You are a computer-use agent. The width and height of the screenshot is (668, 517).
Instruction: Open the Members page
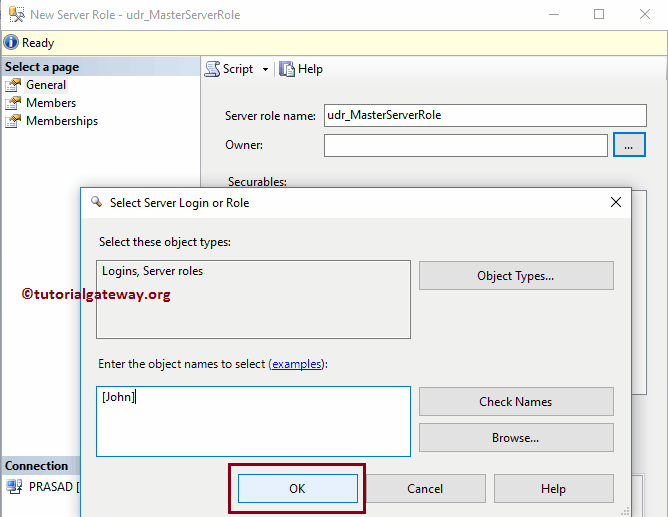[x=50, y=103]
